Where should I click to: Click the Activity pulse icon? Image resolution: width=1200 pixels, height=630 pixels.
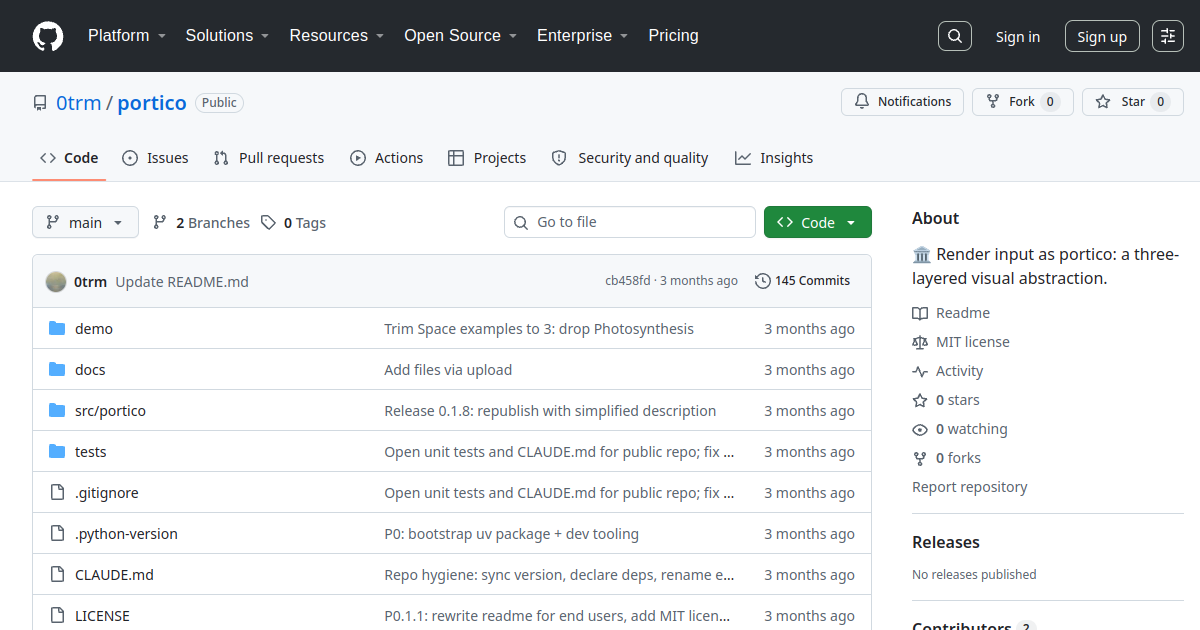click(920, 371)
